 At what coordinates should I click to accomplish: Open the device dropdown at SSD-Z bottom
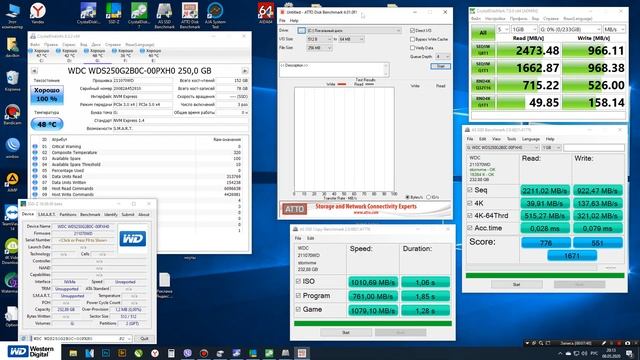81,338
